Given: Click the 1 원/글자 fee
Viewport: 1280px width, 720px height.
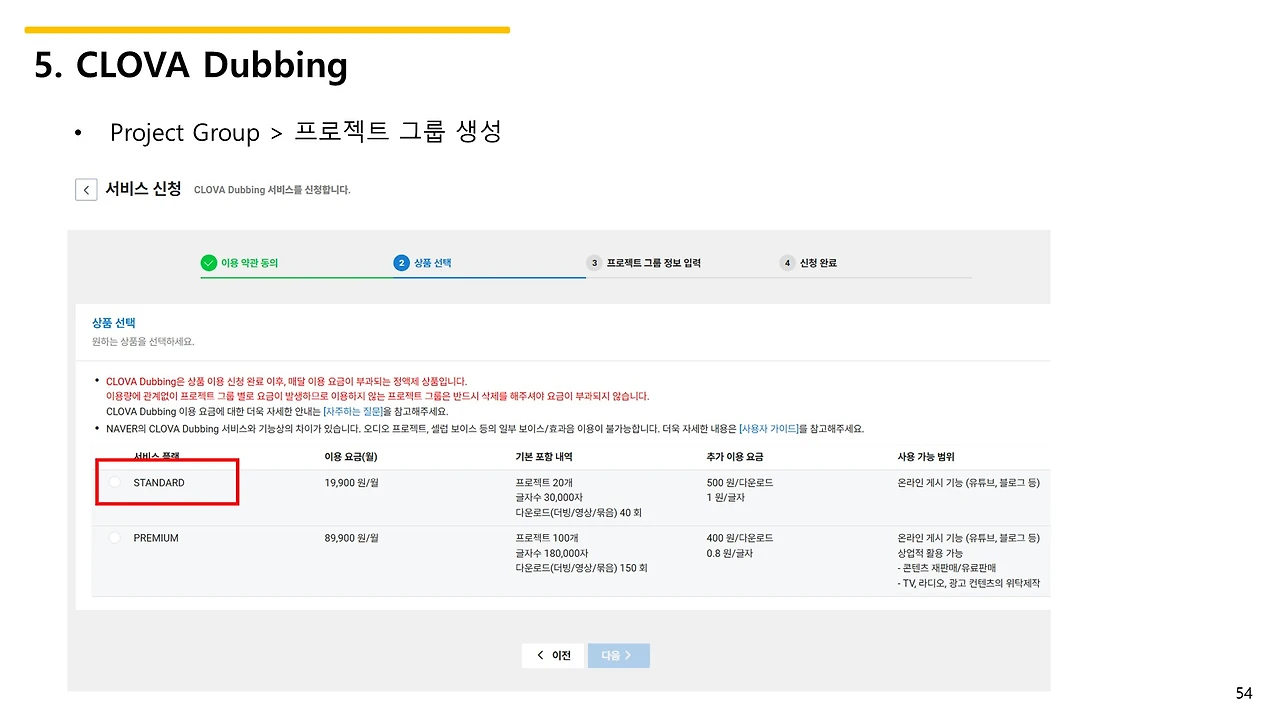Looking at the screenshot, I should pos(724,498).
